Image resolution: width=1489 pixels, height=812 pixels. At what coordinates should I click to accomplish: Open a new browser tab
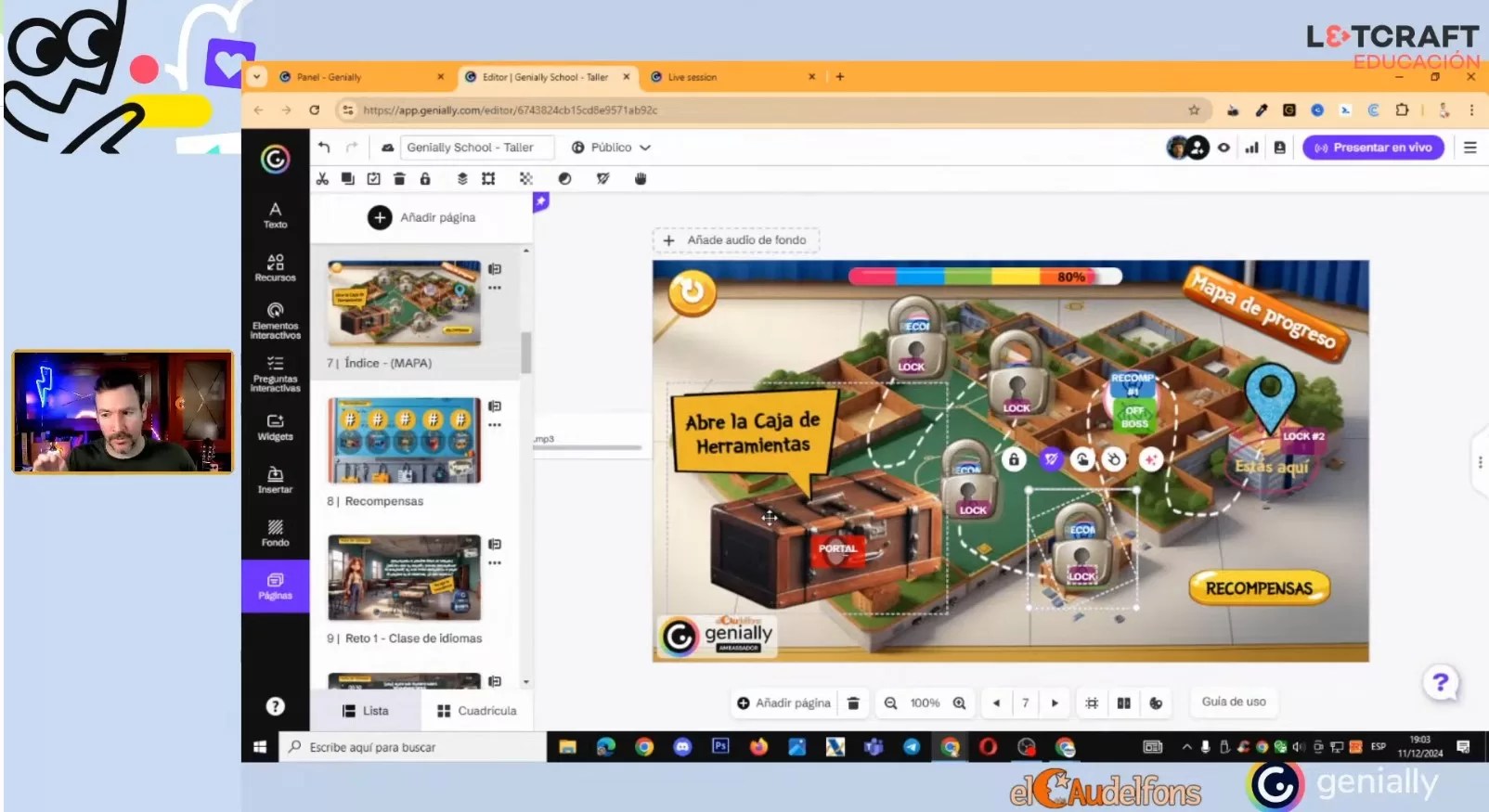pyautogui.click(x=840, y=77)
